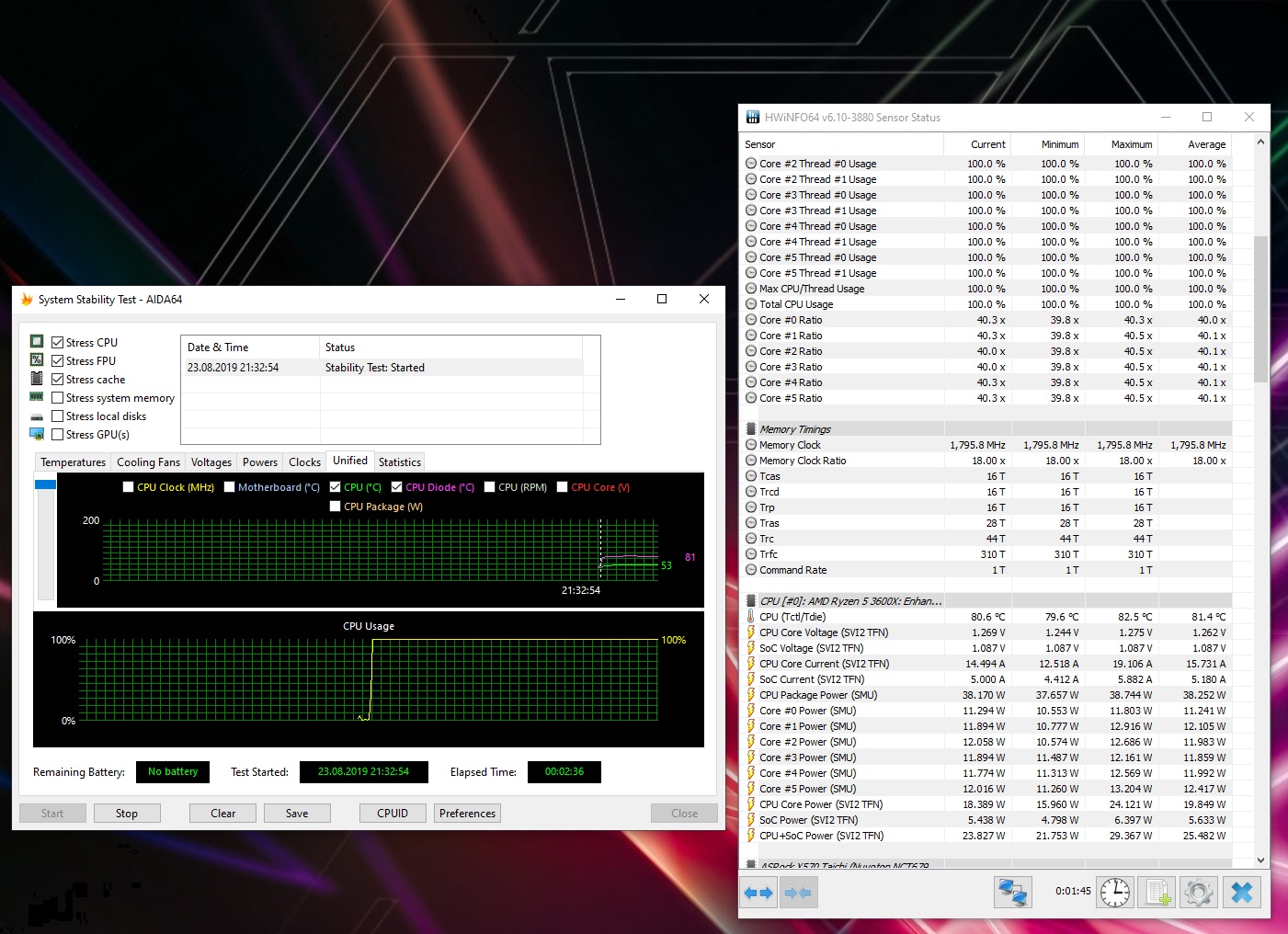
Task: Click the monitor icon beside Stress GPU(s)
Action: tap(37, 434)
